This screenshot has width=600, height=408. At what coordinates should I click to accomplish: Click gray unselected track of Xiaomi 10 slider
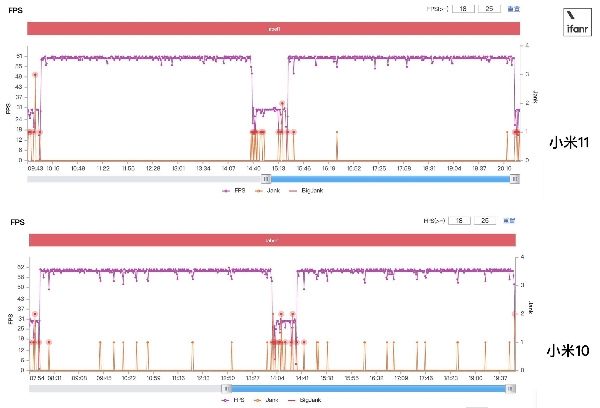[125, 389]
